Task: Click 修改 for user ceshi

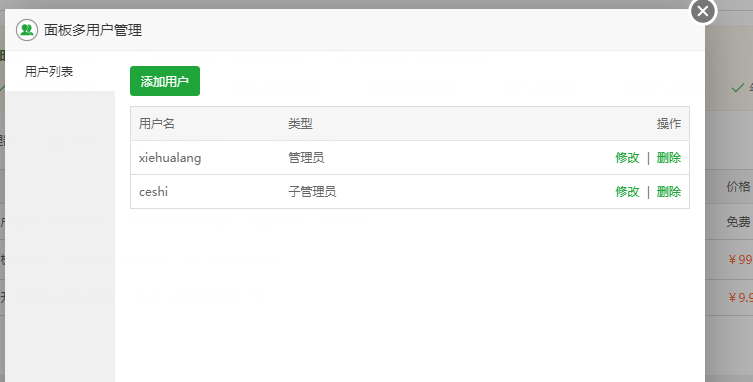Action: point(627,192)
